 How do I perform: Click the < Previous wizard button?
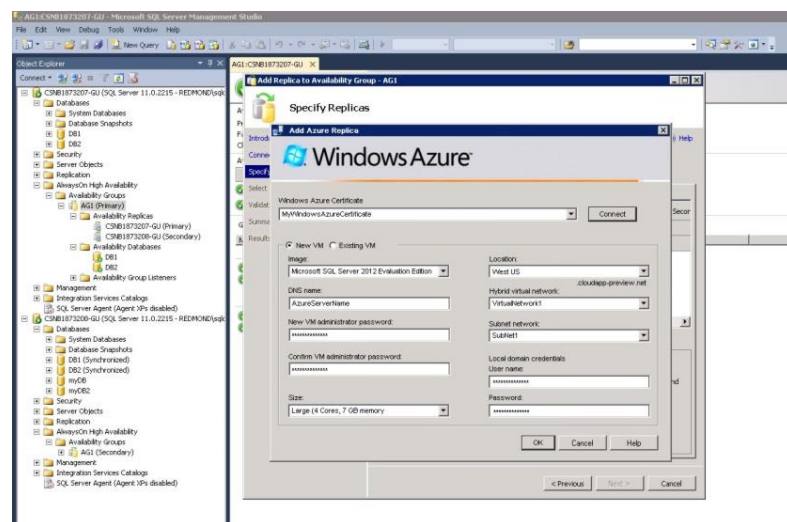point(567,484)
